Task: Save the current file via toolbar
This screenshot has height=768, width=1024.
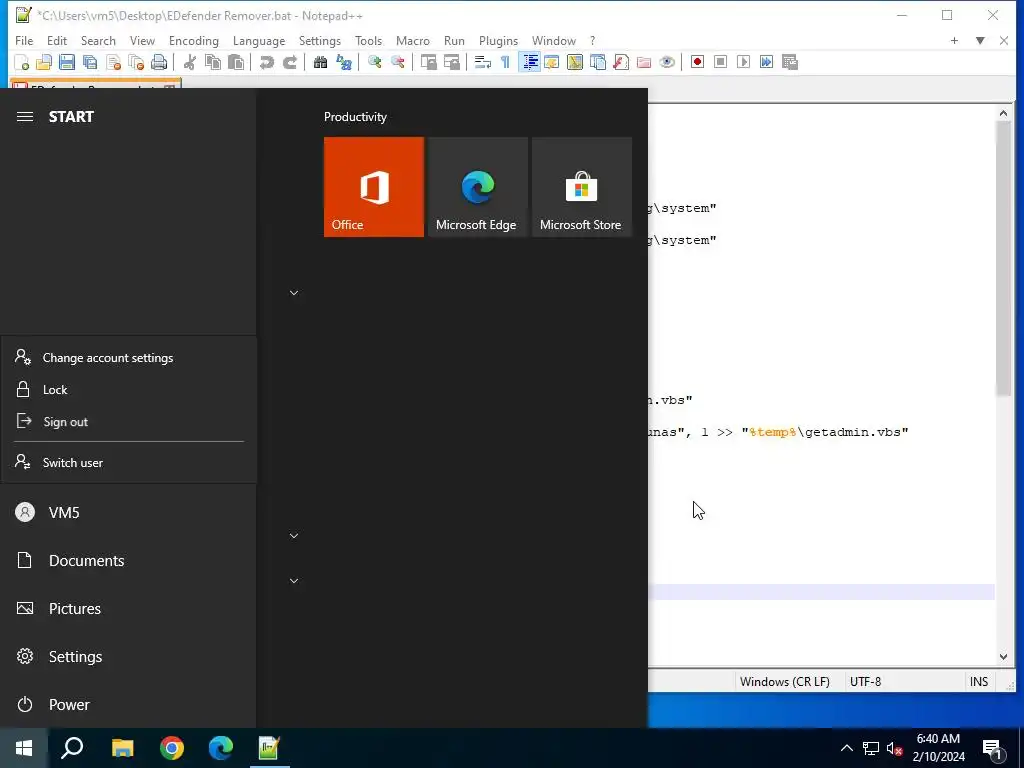Action: tap(67, 62)
